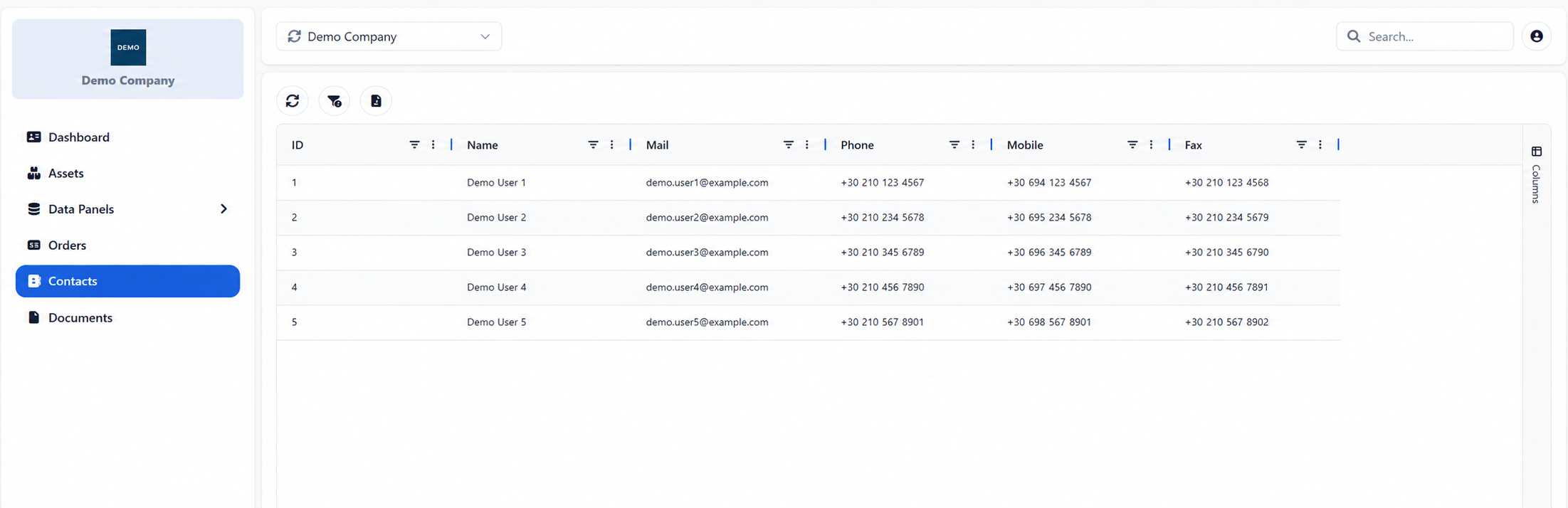Click fax number +30 210 567 8902

pos(1226,322)
